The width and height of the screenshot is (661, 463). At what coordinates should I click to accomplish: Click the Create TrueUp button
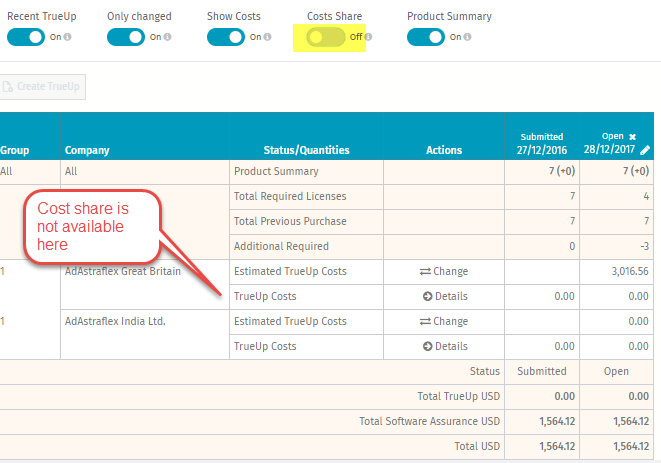[x=41, y=87]
